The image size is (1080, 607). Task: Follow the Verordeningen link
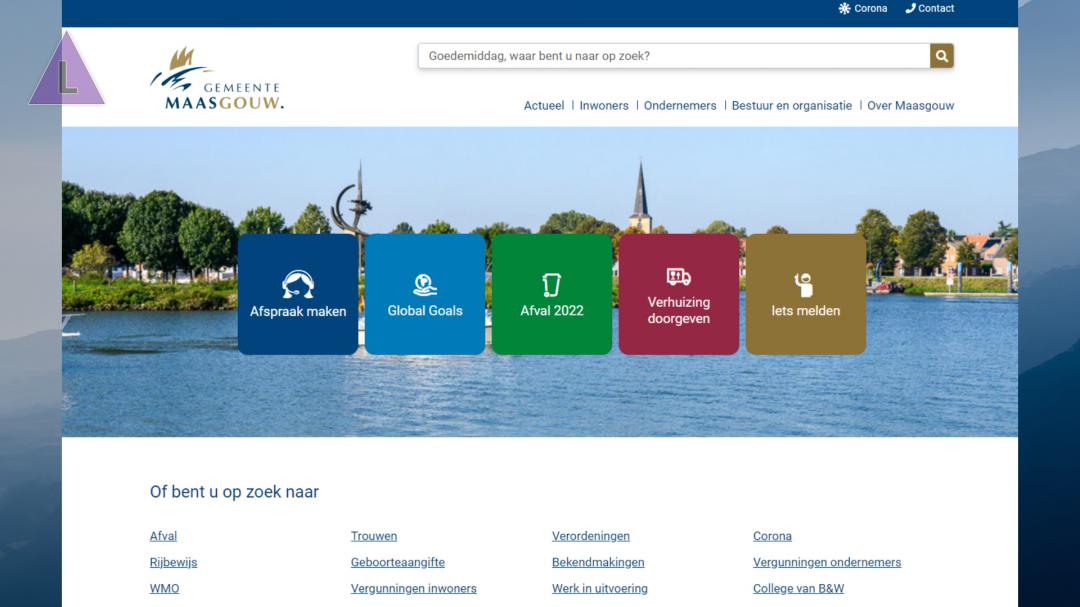pyautogui.click(x=591, y=536)
